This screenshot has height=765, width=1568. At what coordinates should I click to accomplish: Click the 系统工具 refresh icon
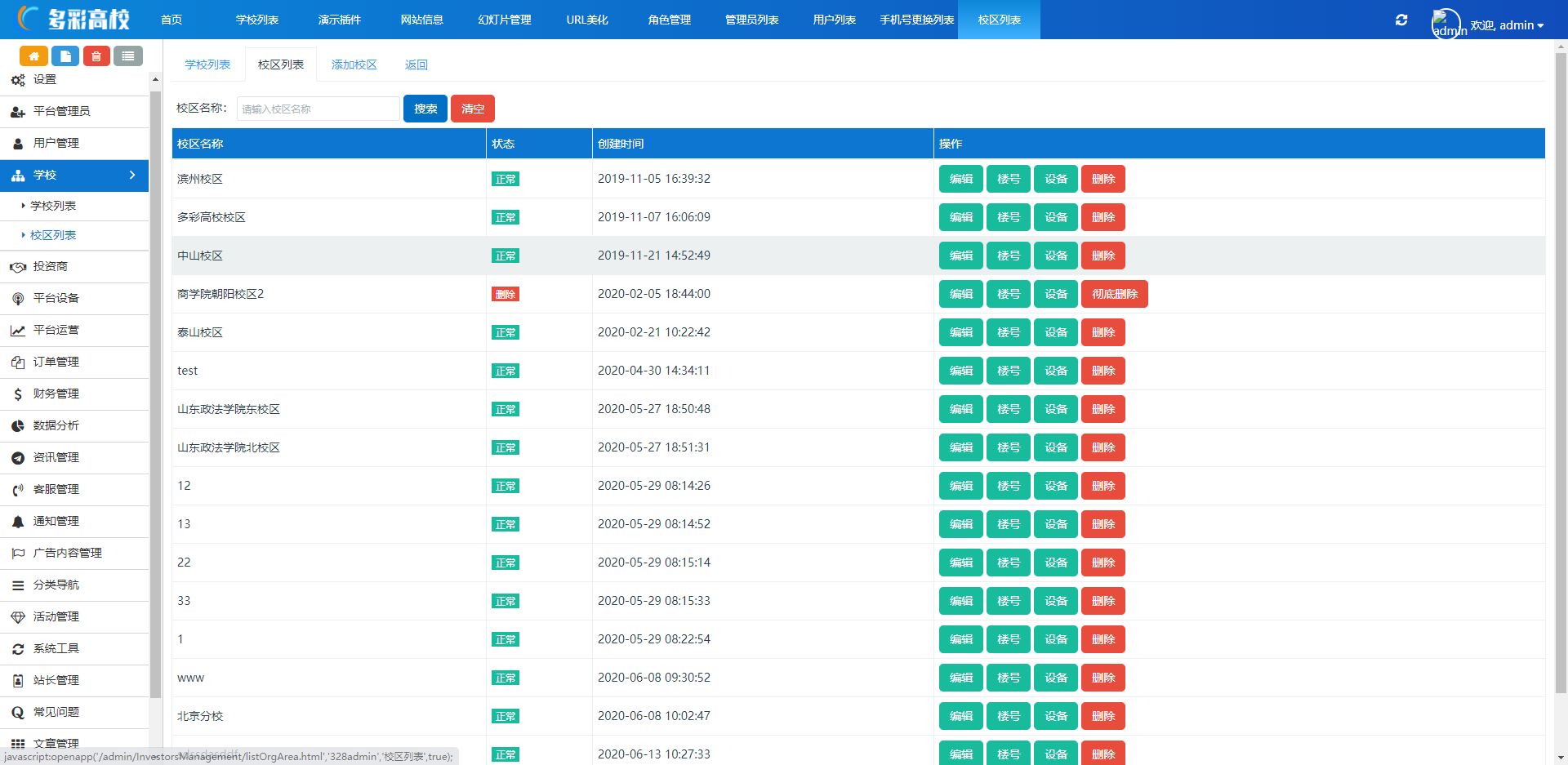point(18,649)
